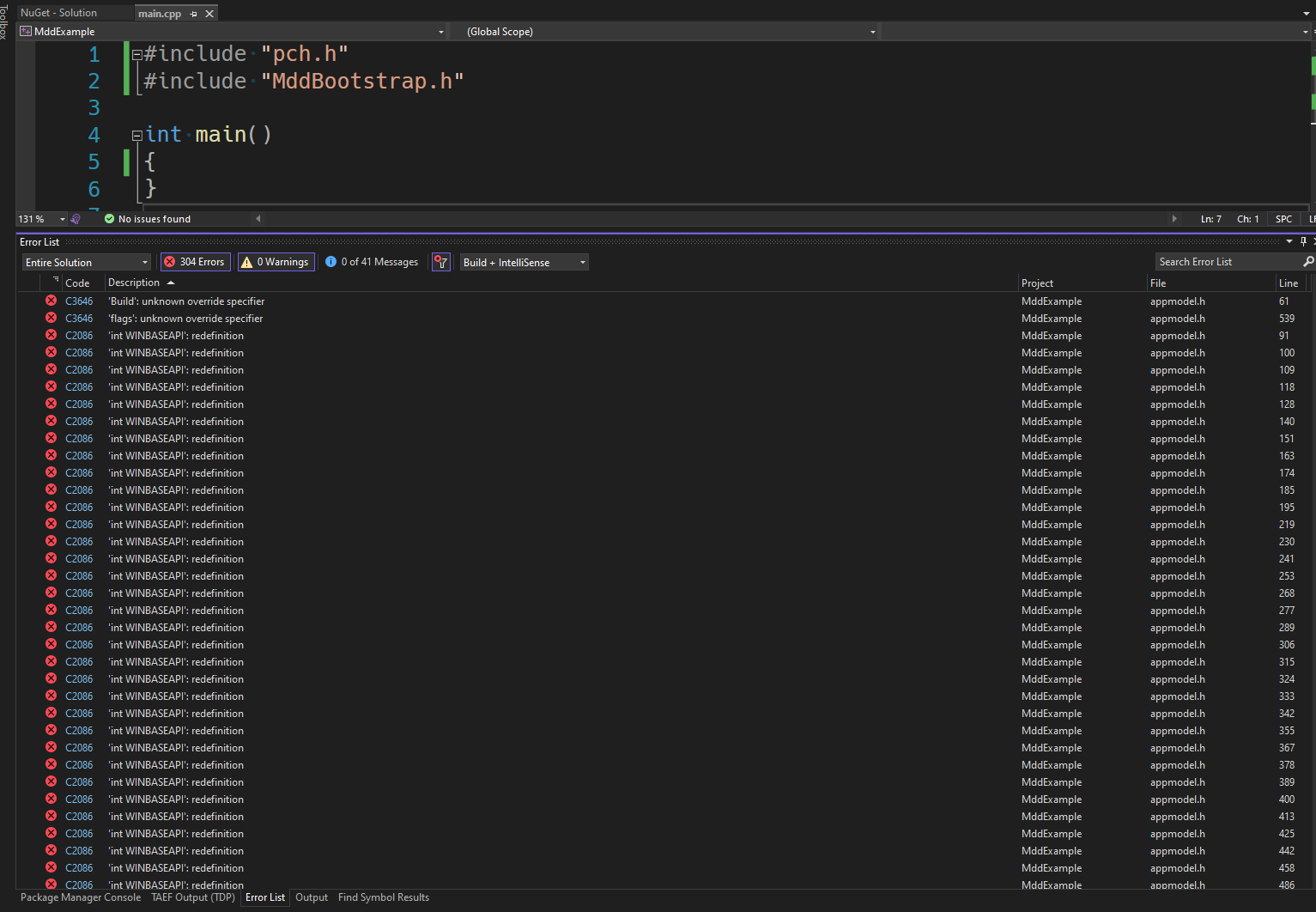Open the Global Scope navigation dropdown
Screen dimensions: 1316x912
(x=872, y=31)
